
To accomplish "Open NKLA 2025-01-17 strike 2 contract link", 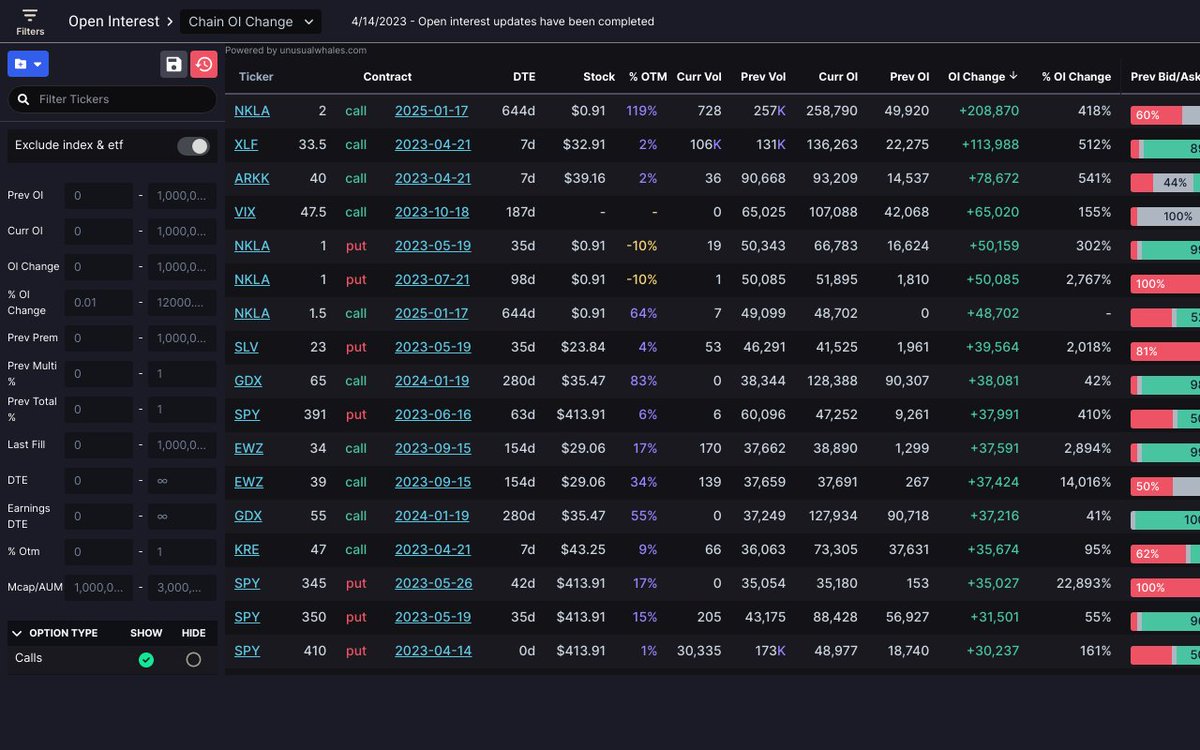I will pyautogui.click(x=432, y=111).
